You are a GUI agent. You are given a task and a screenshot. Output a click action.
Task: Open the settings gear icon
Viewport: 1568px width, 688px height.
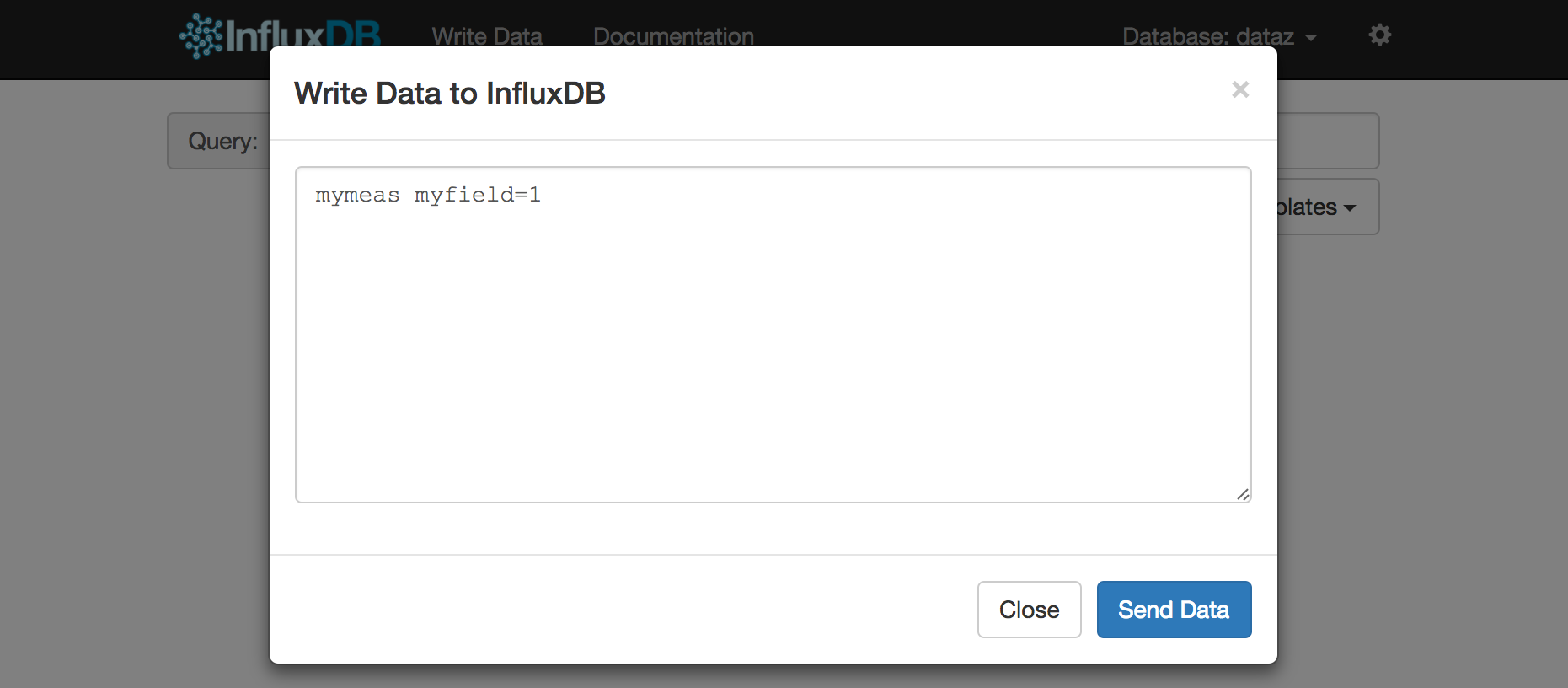coord(1379,35)
